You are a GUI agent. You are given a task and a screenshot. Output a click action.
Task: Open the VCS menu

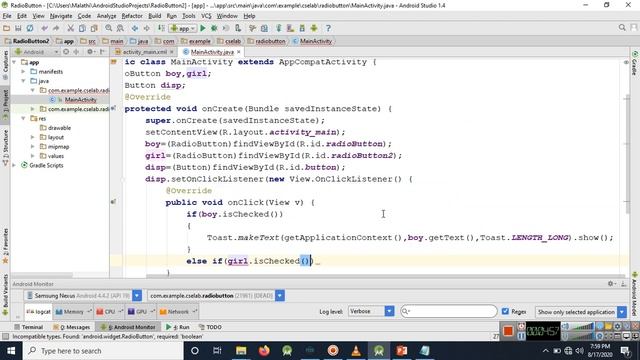(x=206, y=16)
